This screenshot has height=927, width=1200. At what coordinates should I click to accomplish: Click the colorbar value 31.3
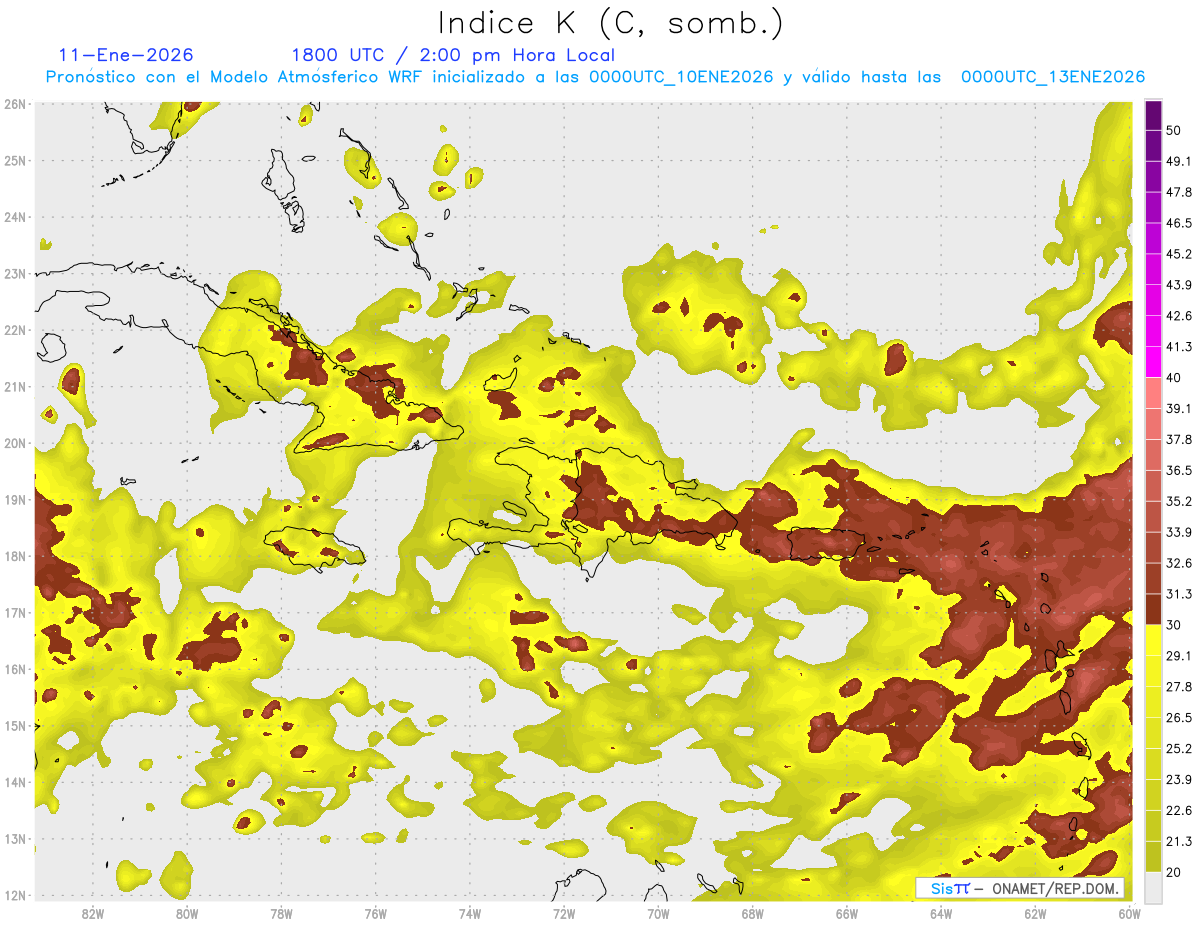click(1179, 594)
